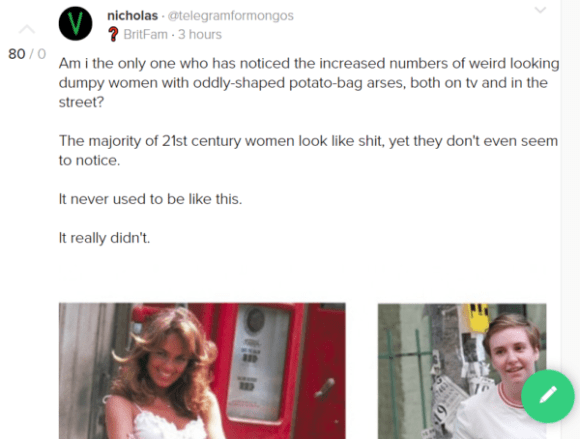Expand the post options chevron menu
The width and height of the screenshot is (580, 439).
(x=540, y=10)
